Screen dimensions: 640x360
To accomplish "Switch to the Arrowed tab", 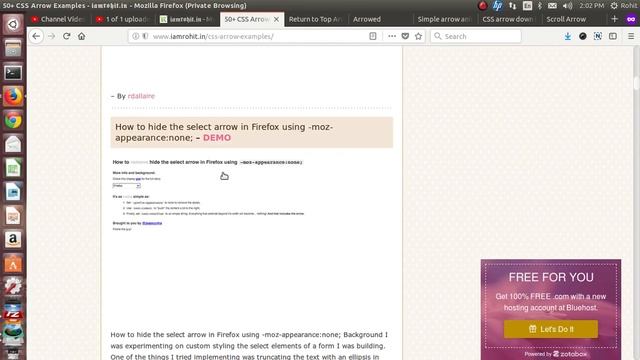I will click(380, 19).
